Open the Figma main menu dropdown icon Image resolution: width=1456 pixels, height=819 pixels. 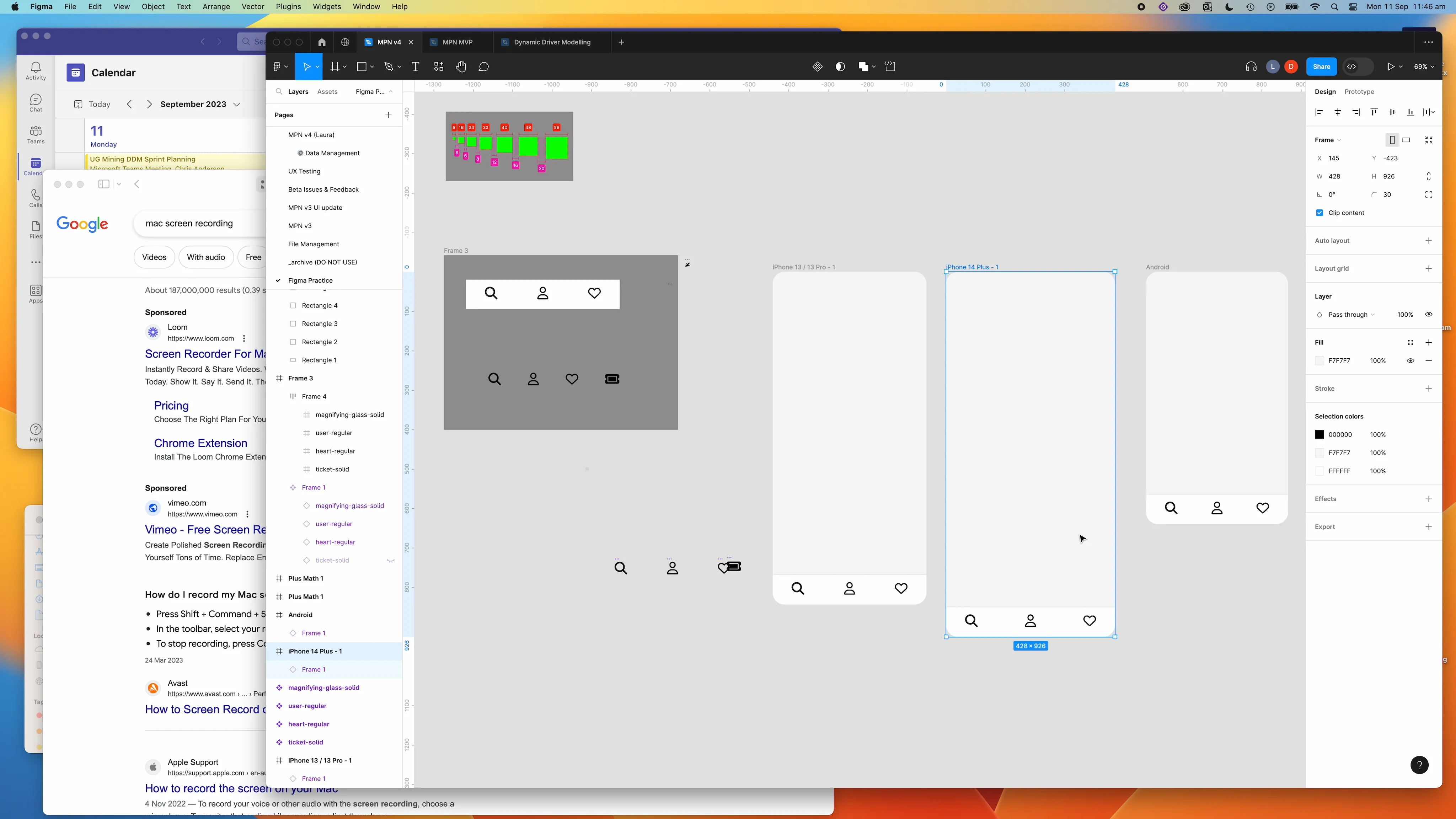point(280,67)
